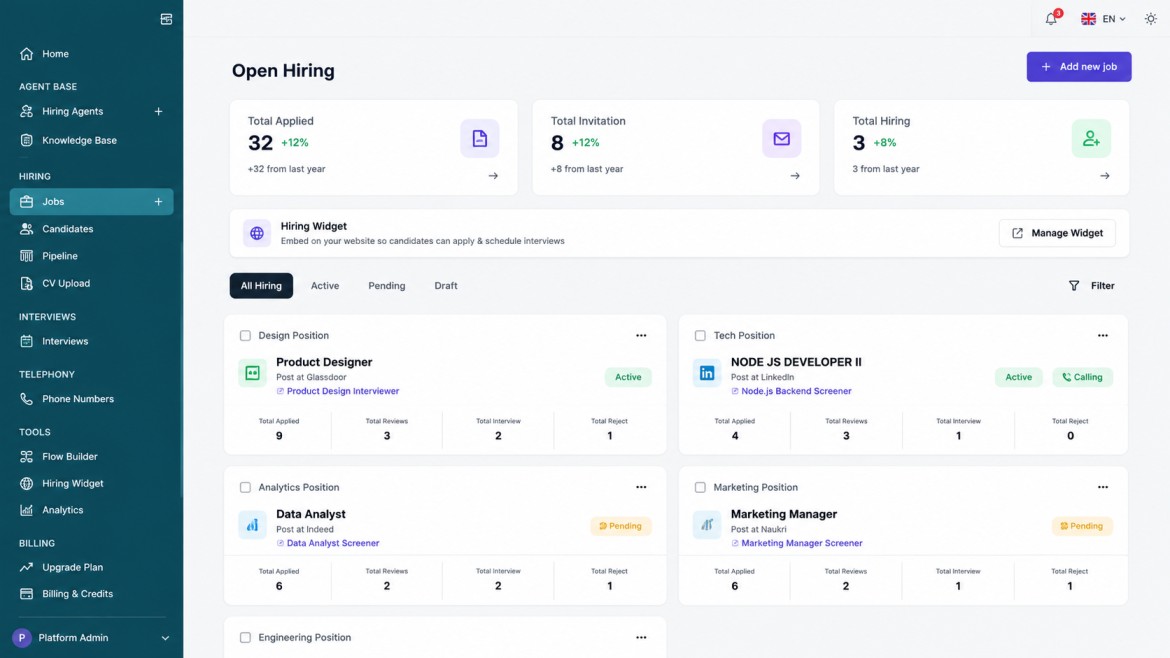Click Manage Widget button
This screenshot has width=1170, height=658.
coord(1057,233)
